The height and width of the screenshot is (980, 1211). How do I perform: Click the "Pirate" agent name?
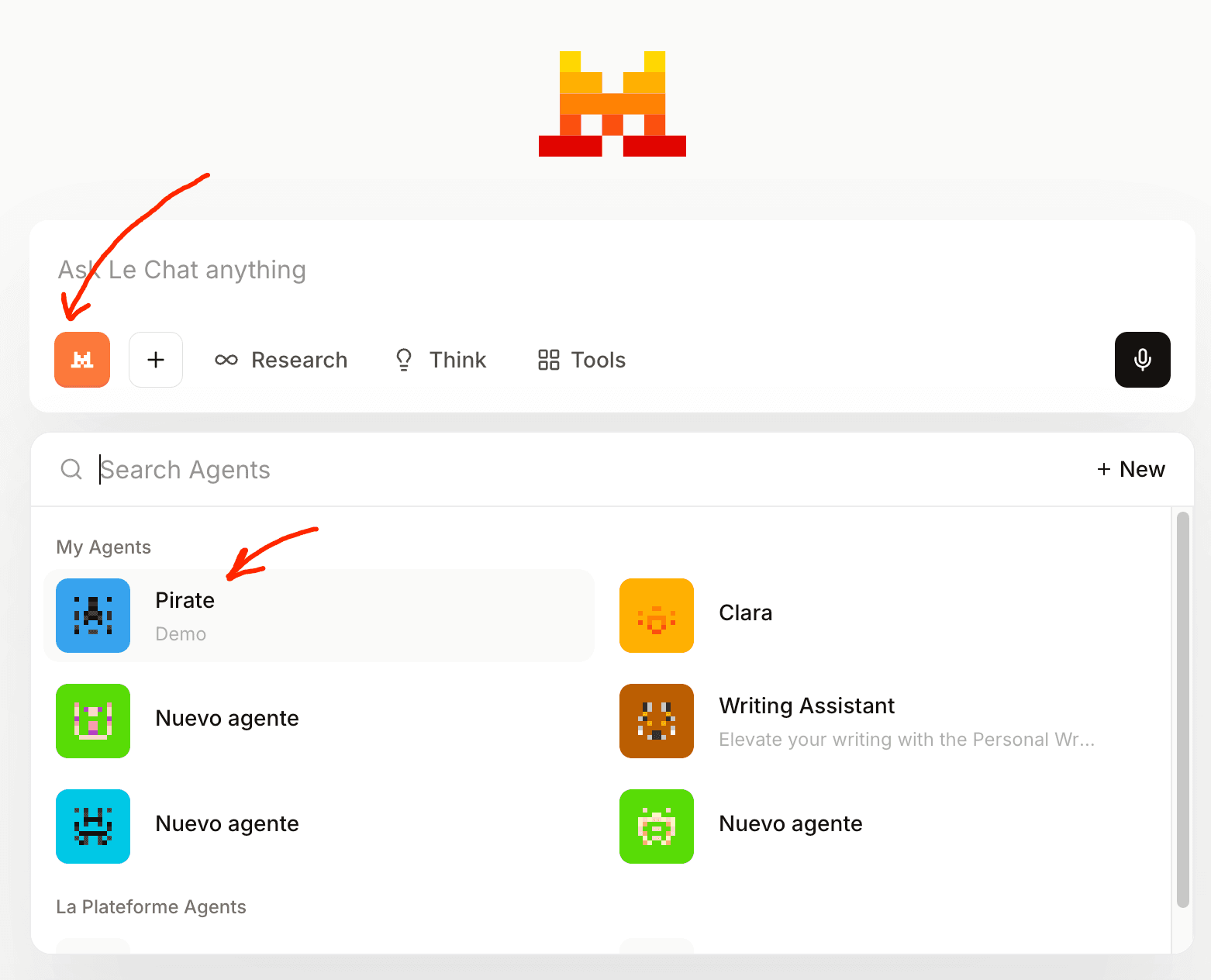tap(185, 600)
